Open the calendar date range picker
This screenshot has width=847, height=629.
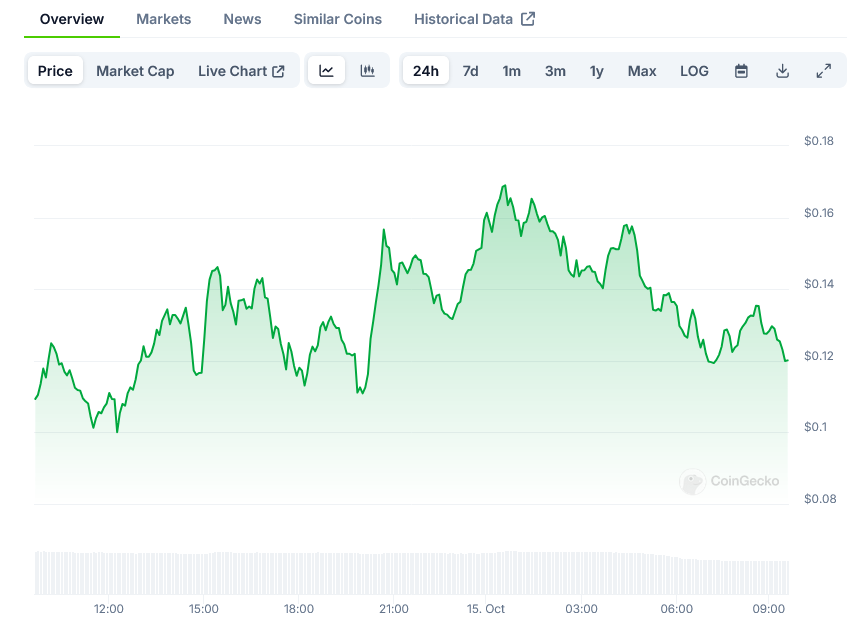click(741, 71)
